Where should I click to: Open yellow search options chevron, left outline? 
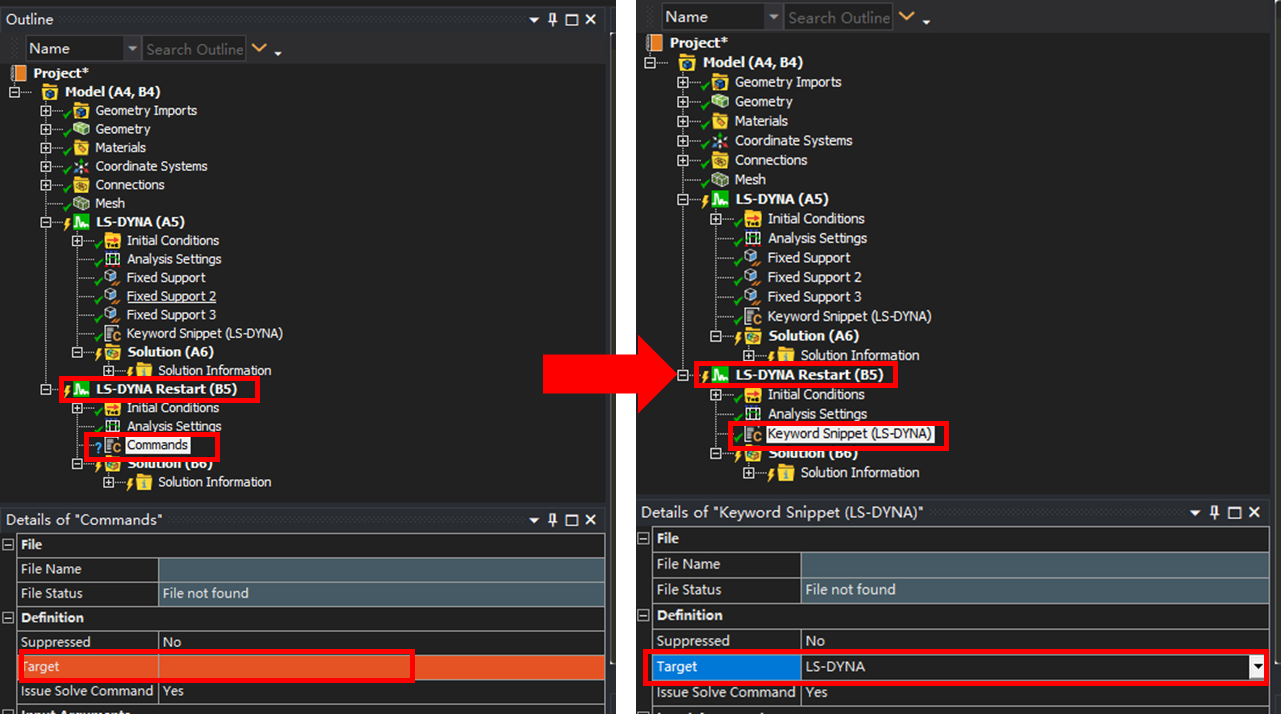point(259,48)
